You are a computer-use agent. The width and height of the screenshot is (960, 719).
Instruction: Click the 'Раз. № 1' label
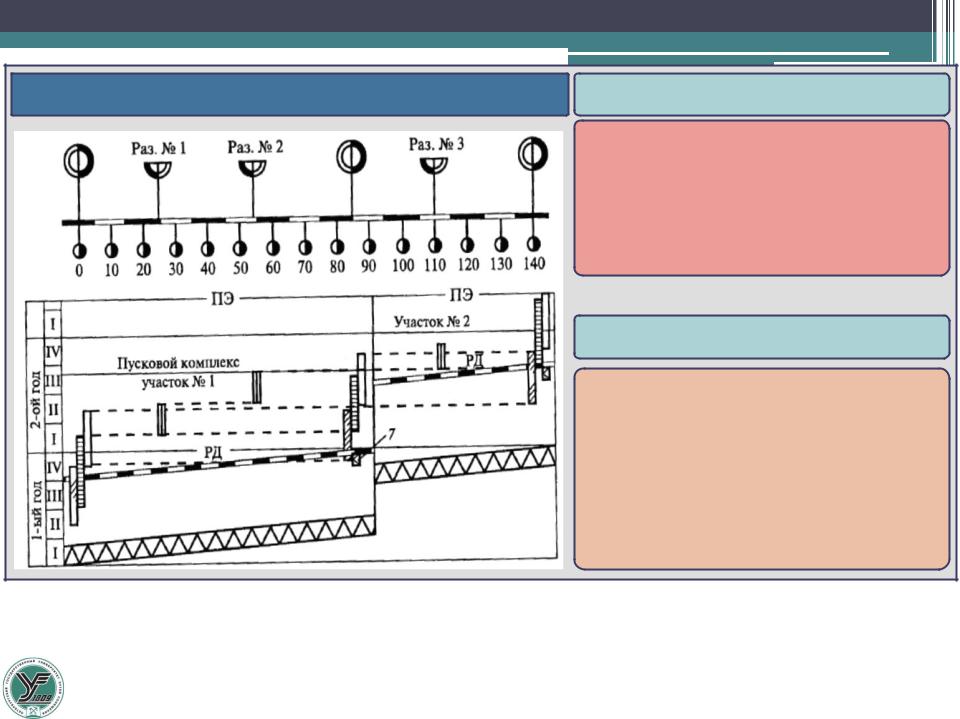point(159,148)
